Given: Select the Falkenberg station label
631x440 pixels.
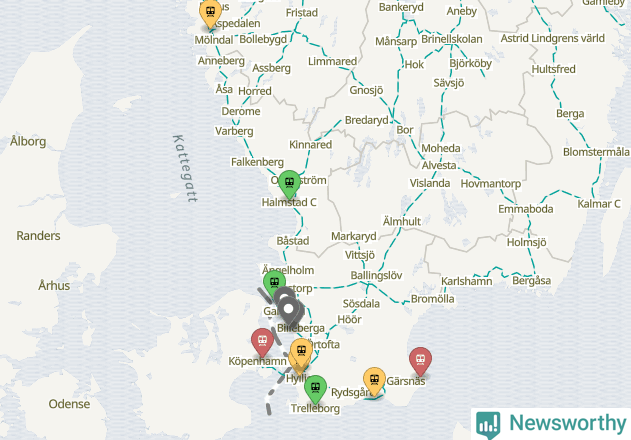Looking at the screenshot, I should point(258,162).
